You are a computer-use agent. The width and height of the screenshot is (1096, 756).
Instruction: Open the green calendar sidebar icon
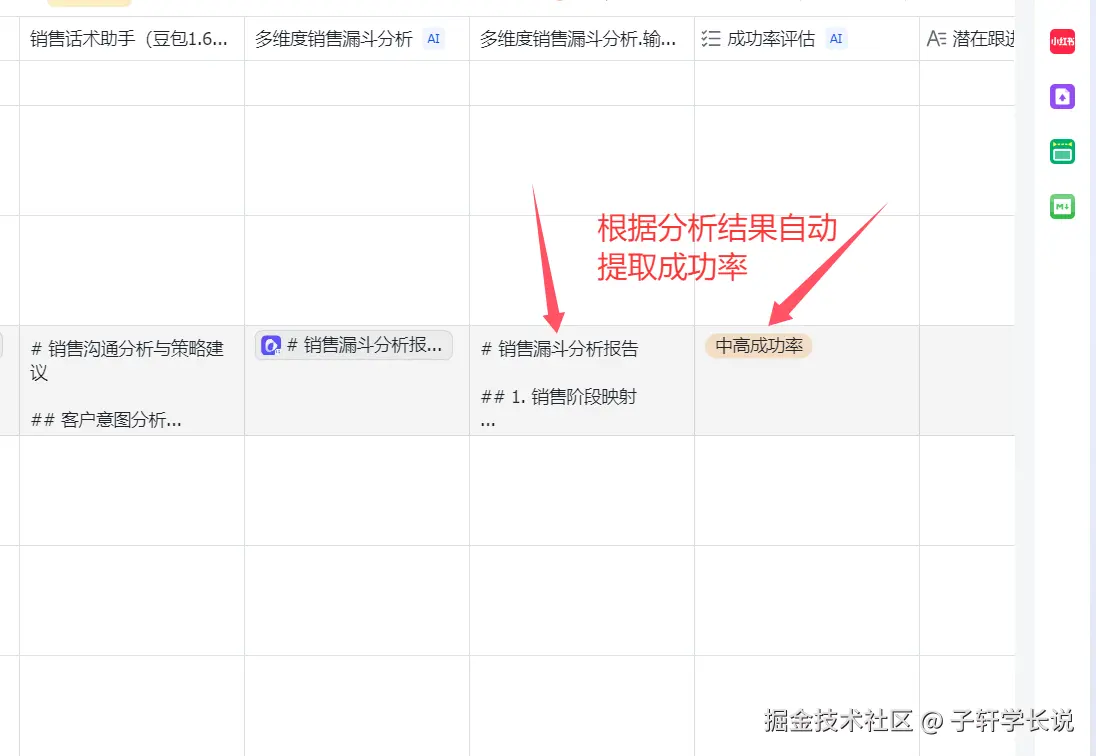[1062, 152]
